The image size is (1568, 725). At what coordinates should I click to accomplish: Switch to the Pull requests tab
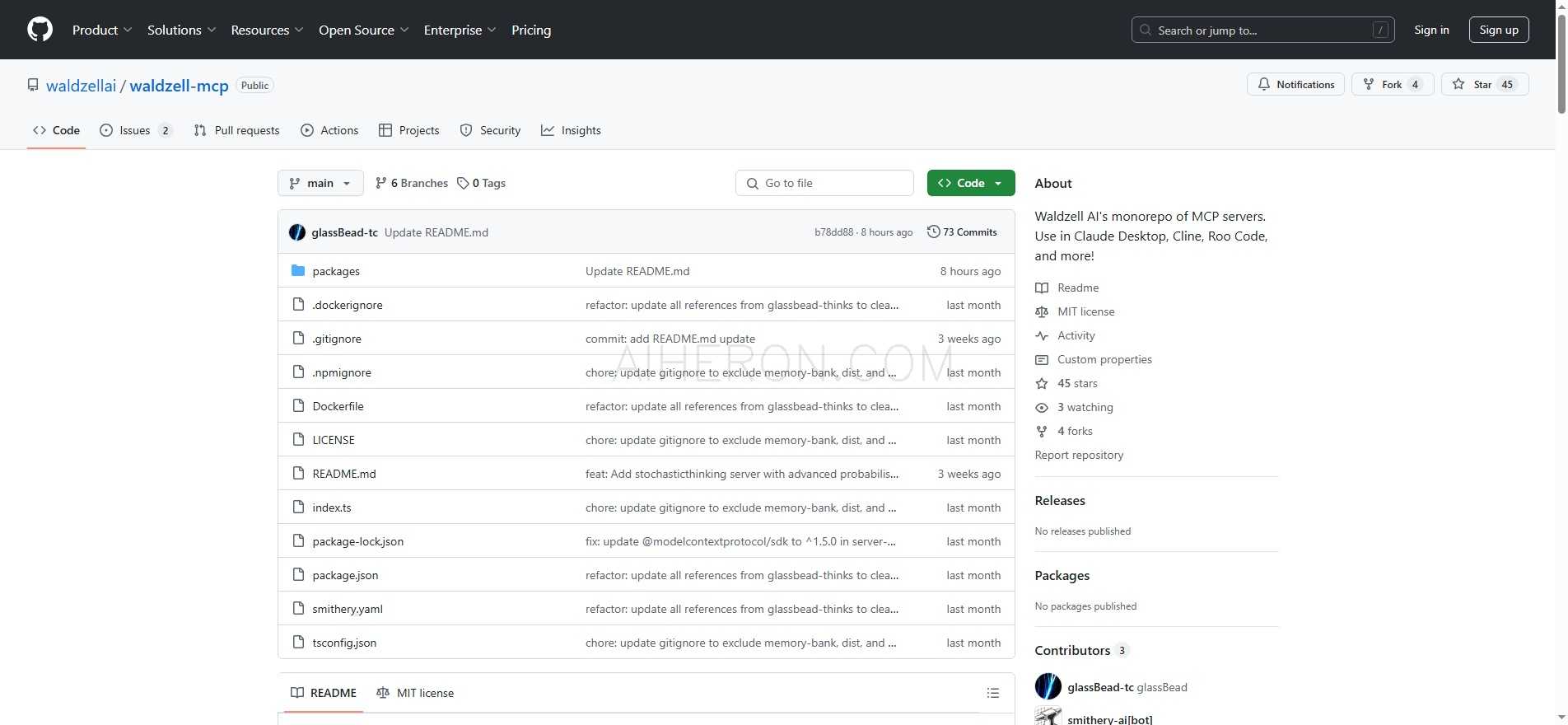coord(236,130)
